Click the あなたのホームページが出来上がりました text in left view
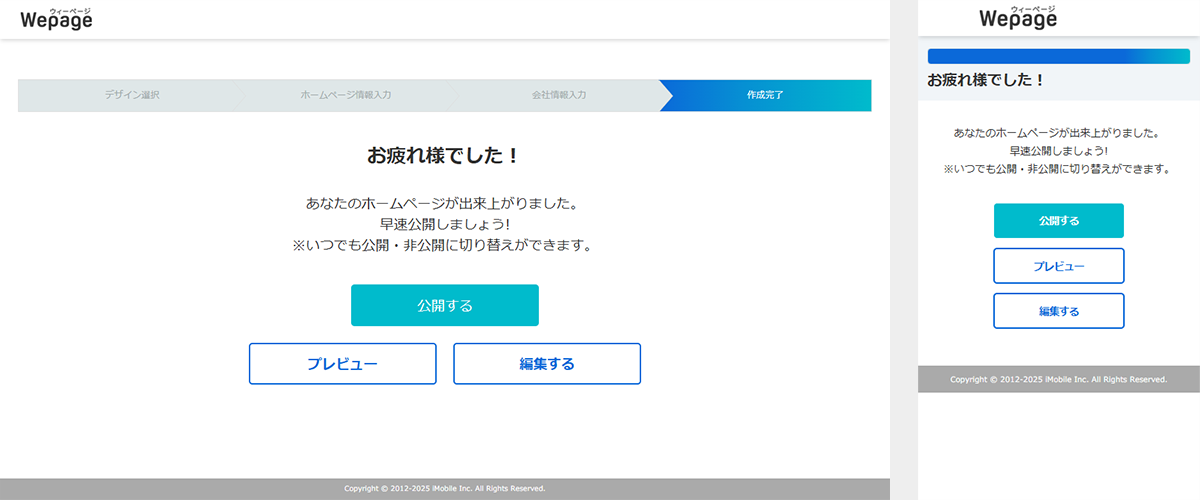Viewport: 1200px width, 500px height. coord(443,203)
